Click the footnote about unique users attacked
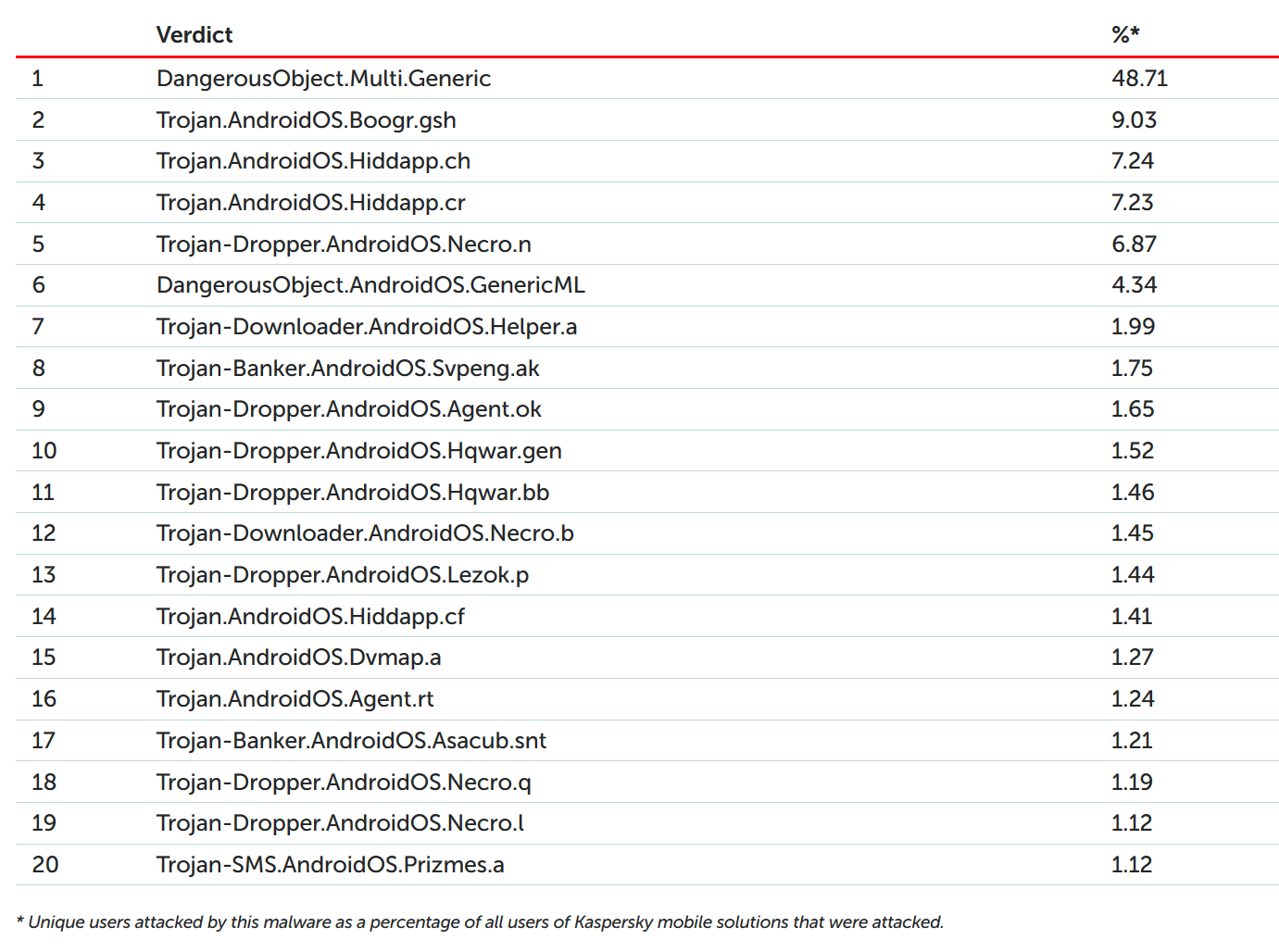 click(480, 922)
